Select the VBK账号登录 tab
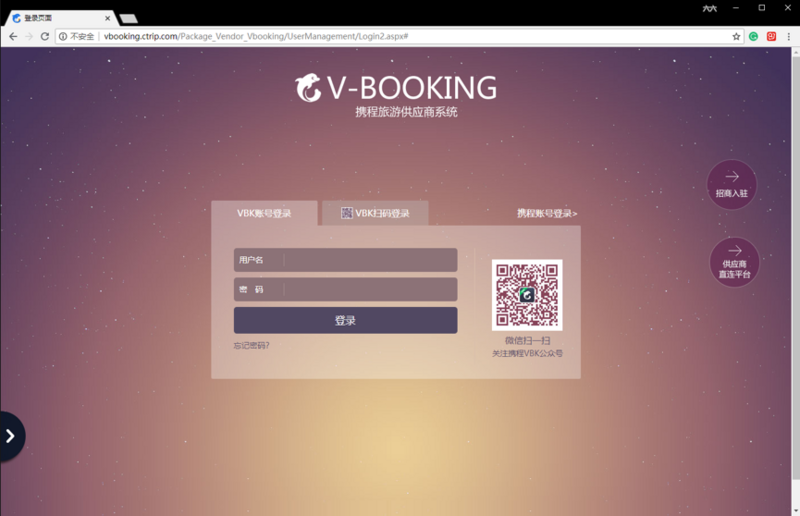Image resolution: width=800 pixels, height=516 pixels. (264, 213)
